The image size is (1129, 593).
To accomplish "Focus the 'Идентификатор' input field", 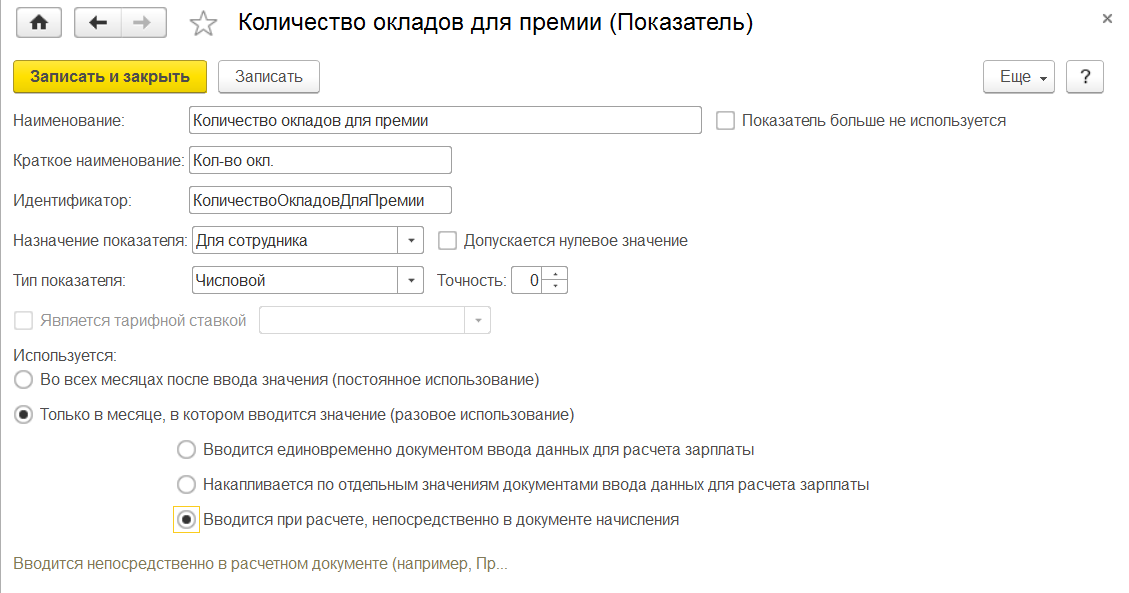I will pos(320,201).
